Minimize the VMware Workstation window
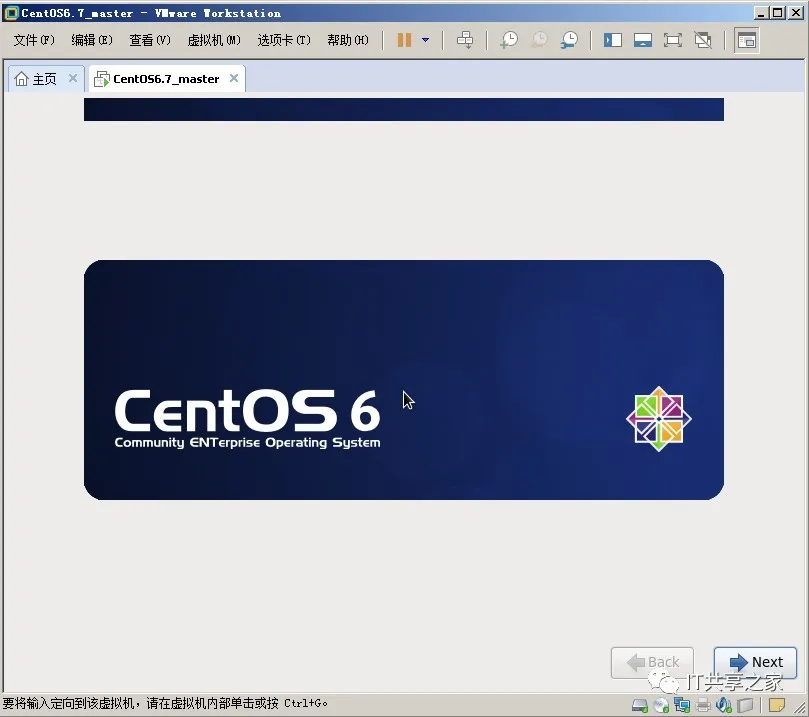This screenshot has width=809, height=717. point(761,13)
